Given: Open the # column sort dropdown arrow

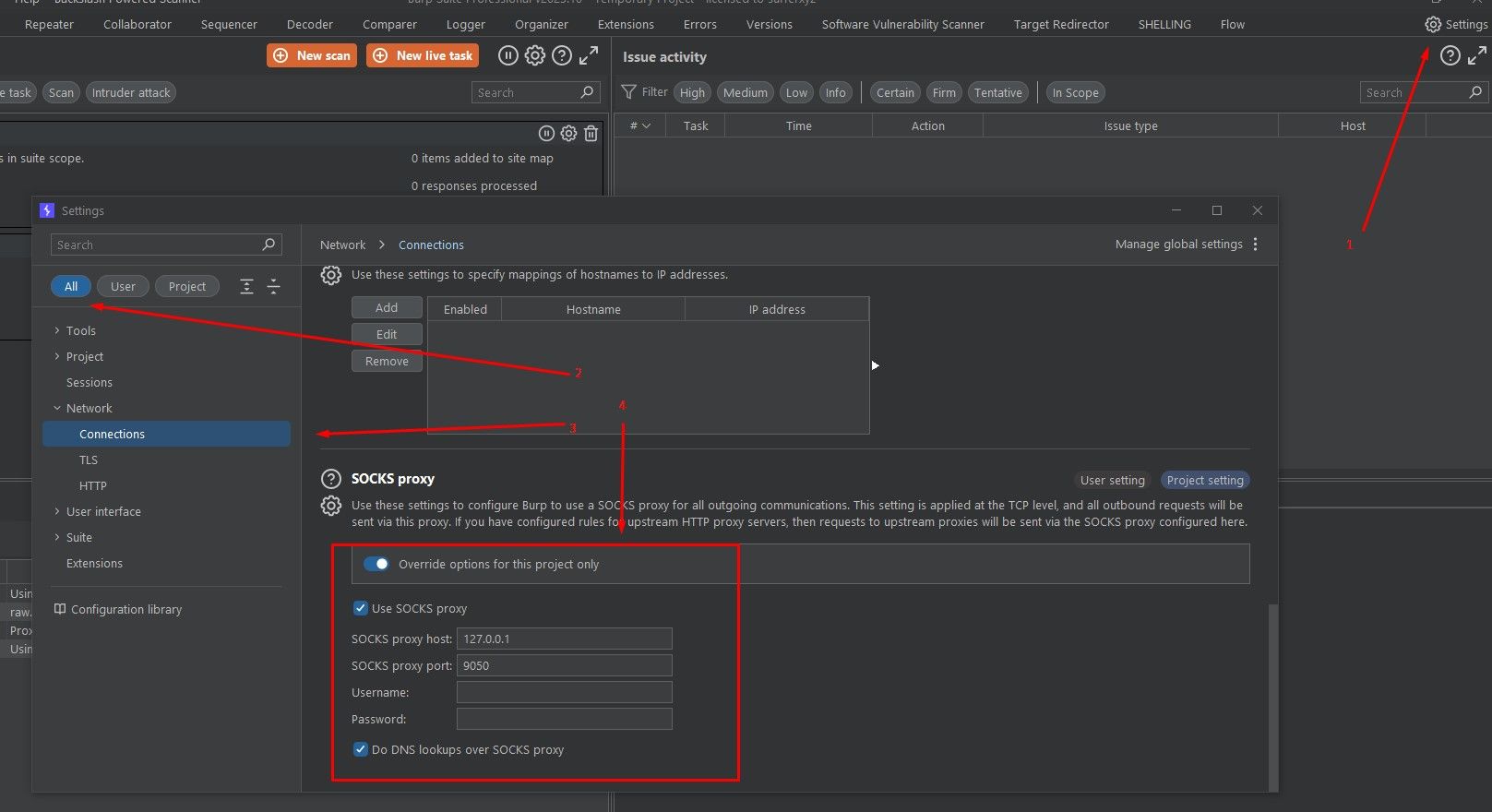Looking at the screenshot, I should pos(646,125).
